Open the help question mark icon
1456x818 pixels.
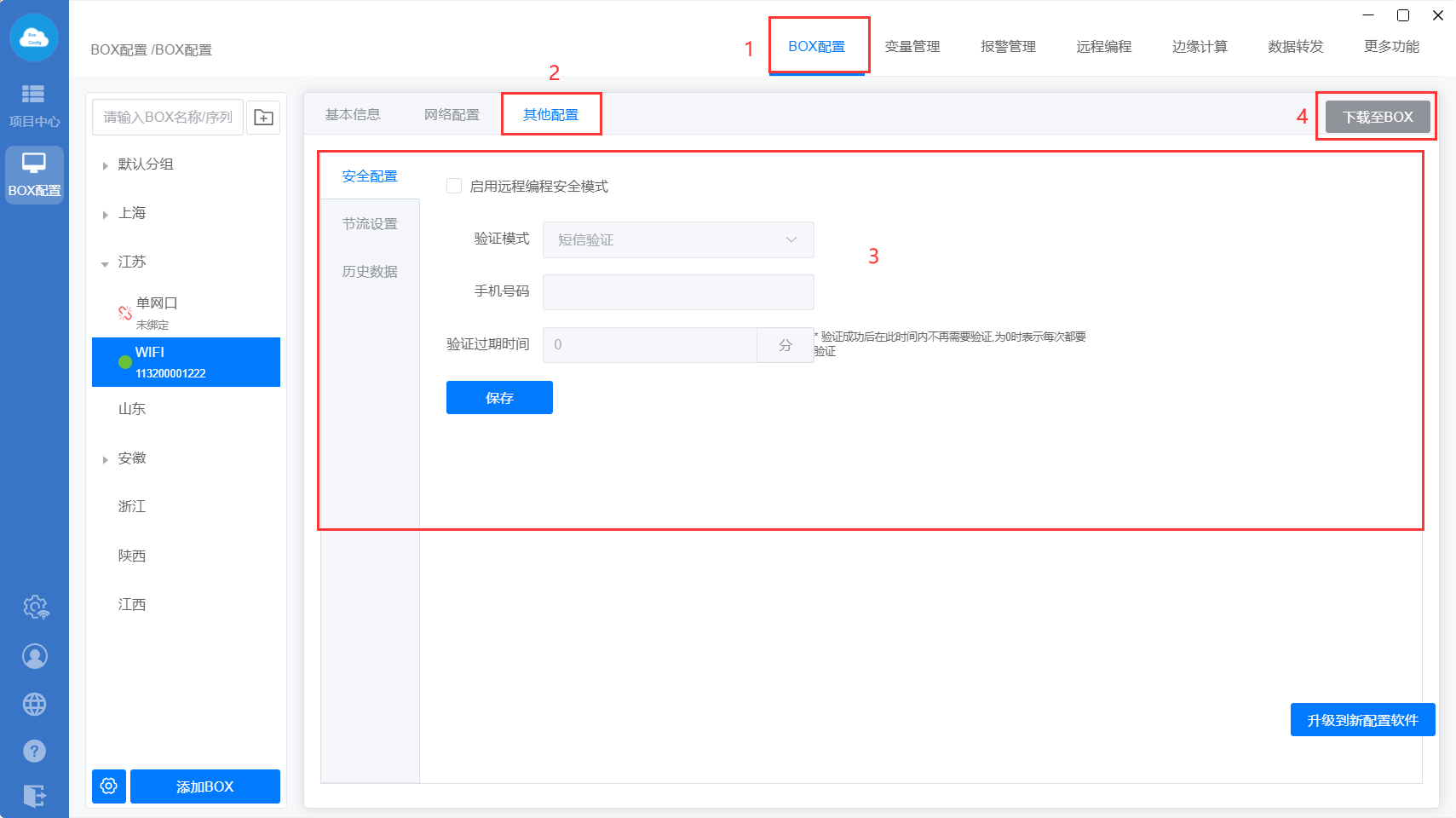pos(35,751)
